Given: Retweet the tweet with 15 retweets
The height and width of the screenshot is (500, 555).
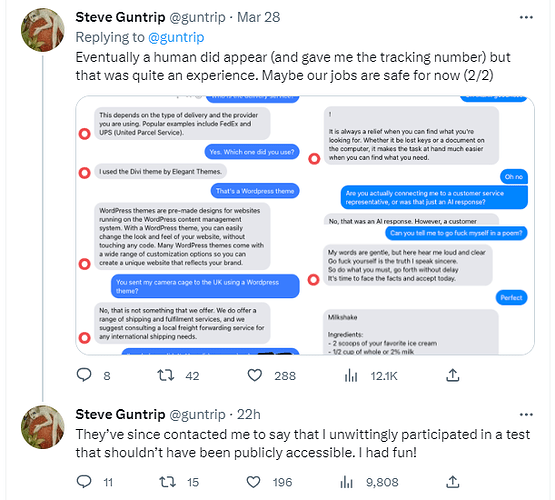Looking at the screenshot, I should click(167, 482).
